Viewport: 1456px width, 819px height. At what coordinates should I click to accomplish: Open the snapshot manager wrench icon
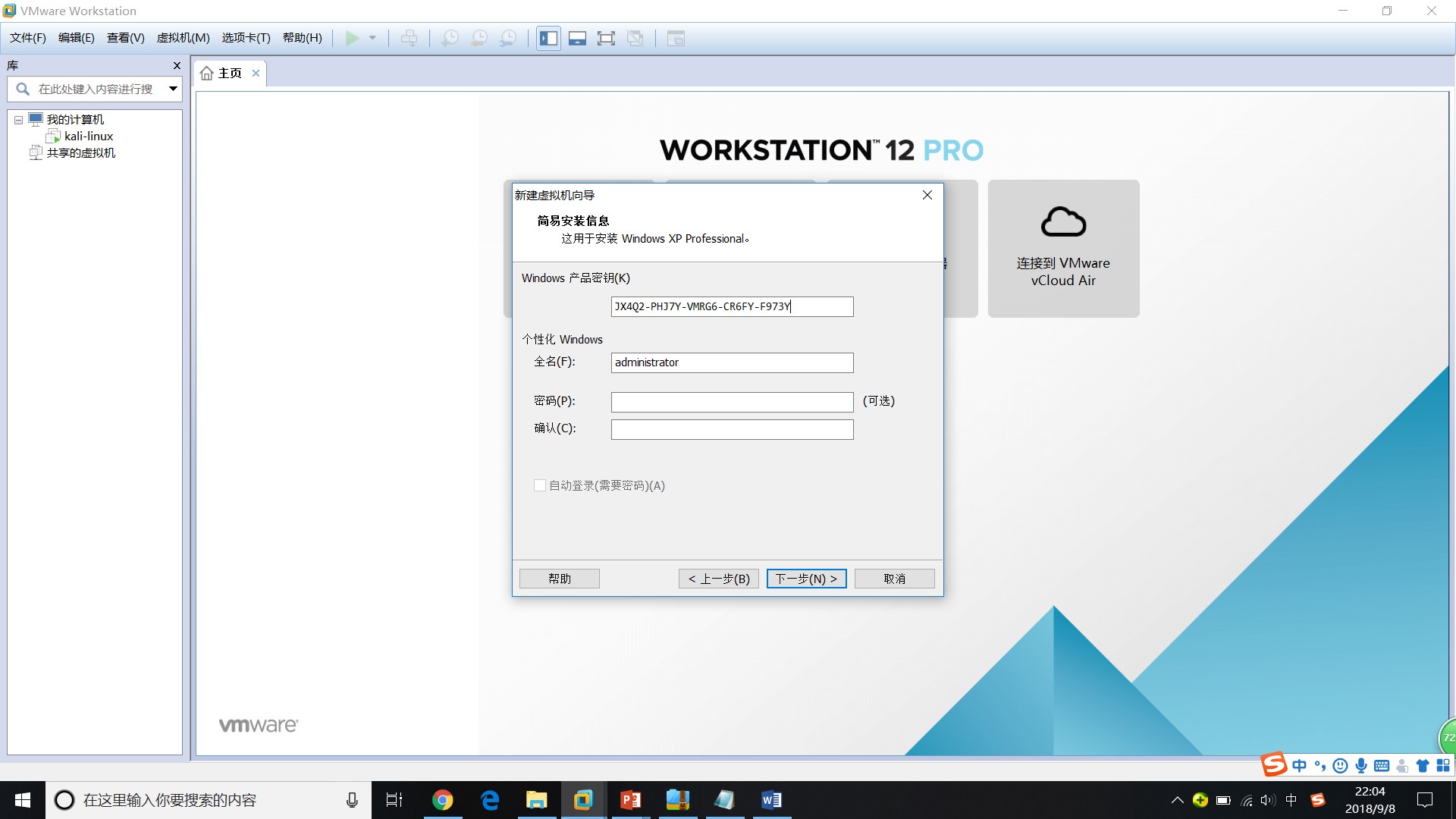(x=508, y=39)
